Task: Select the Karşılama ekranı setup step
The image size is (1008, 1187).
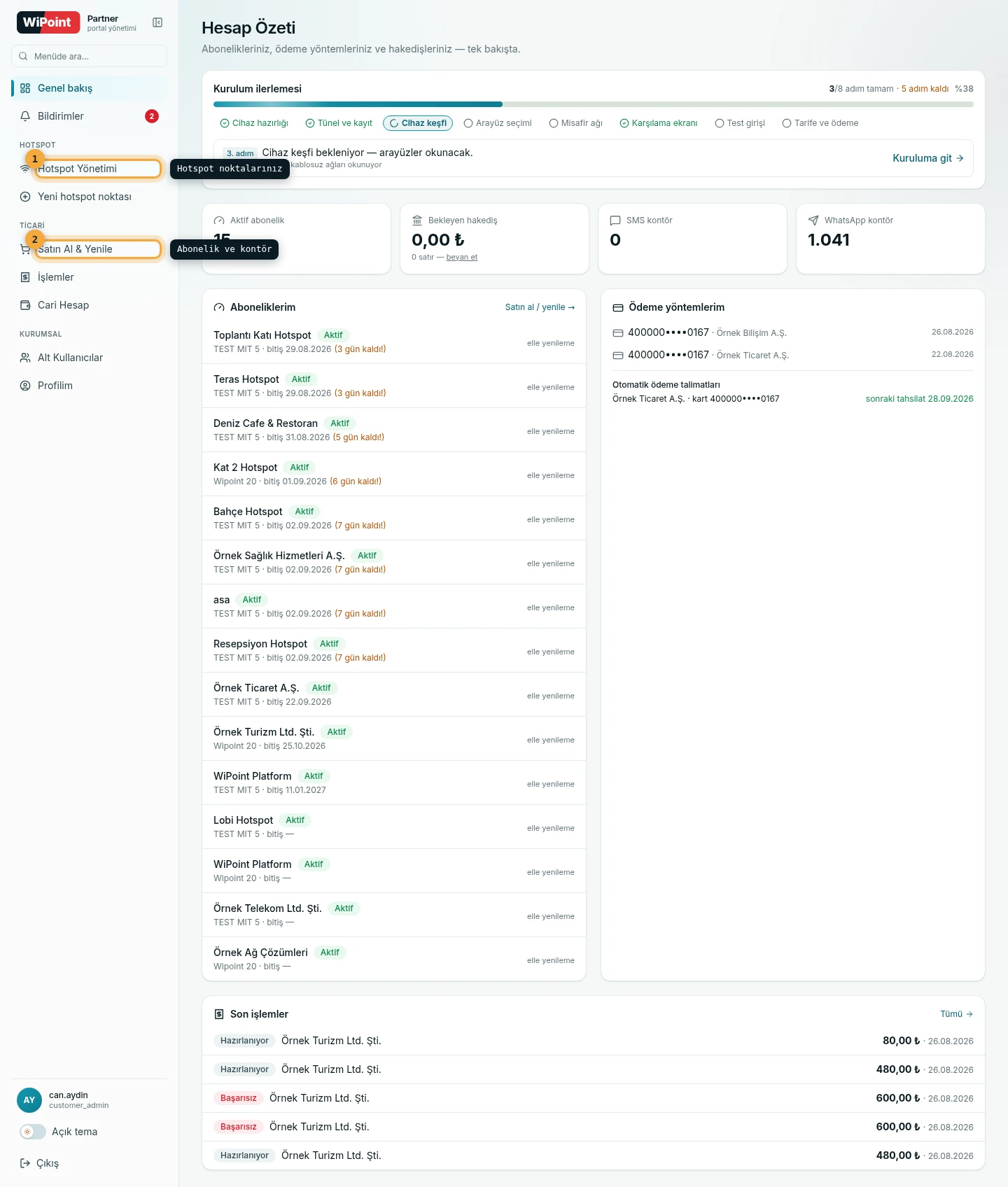Action: (x=659, y=123)
